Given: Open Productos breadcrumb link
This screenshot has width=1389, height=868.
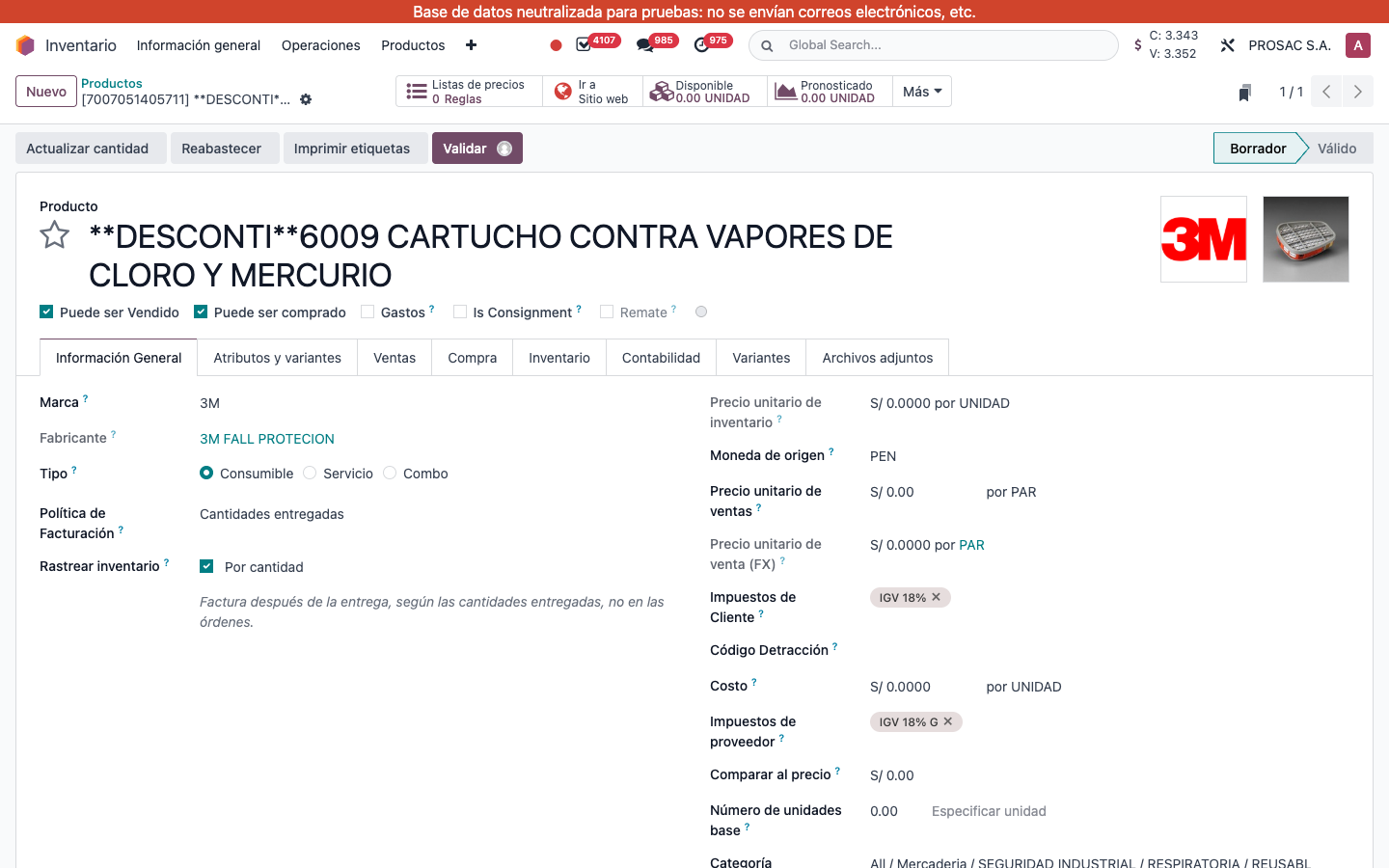Looking at the screenshot, I should click(112, 83).
